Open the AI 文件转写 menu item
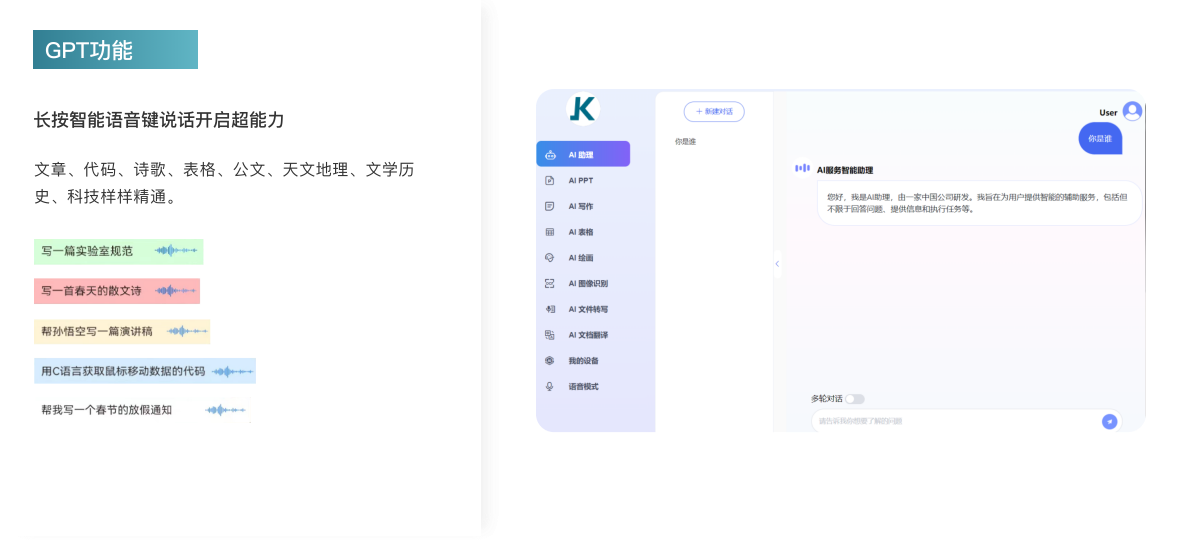Image resolution: width=1200 pixels, height=542 pixels. pyautogui.click(x=588, y=310)
